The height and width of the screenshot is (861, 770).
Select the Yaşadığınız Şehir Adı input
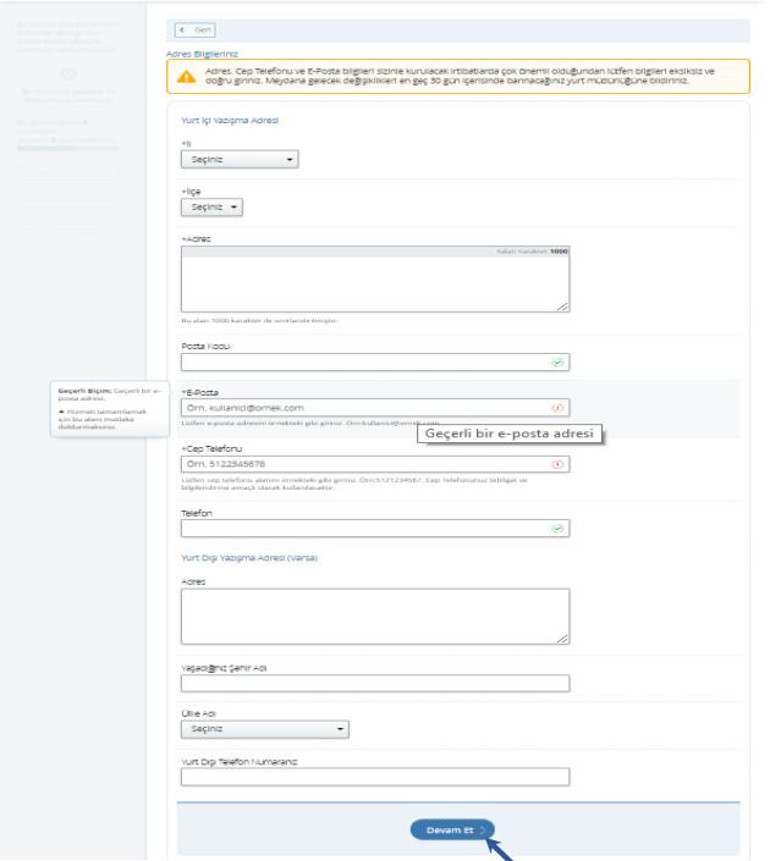375,684
